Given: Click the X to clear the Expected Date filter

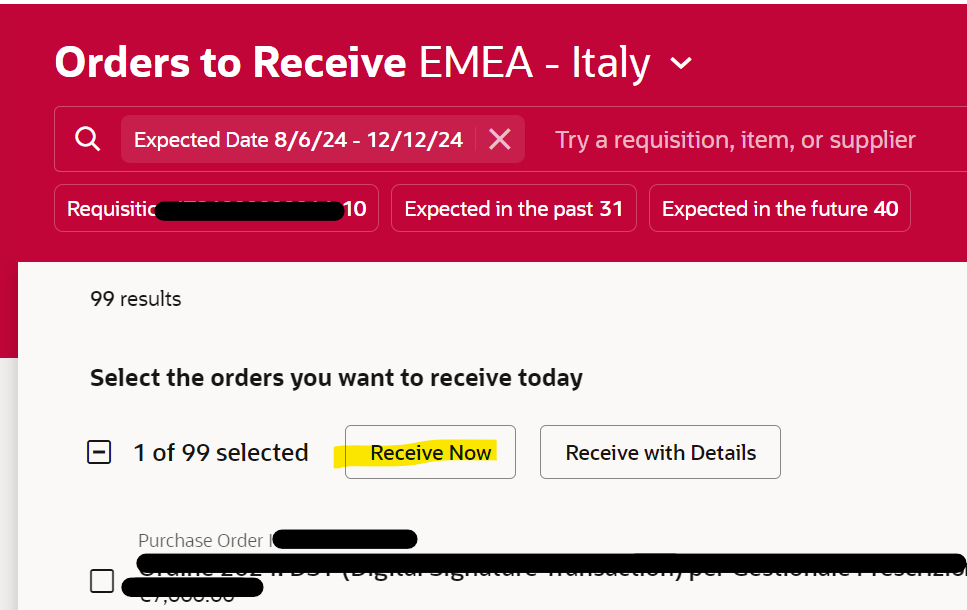Looking at the screenshot, I should pyautogui.click(x=499, y=139).
